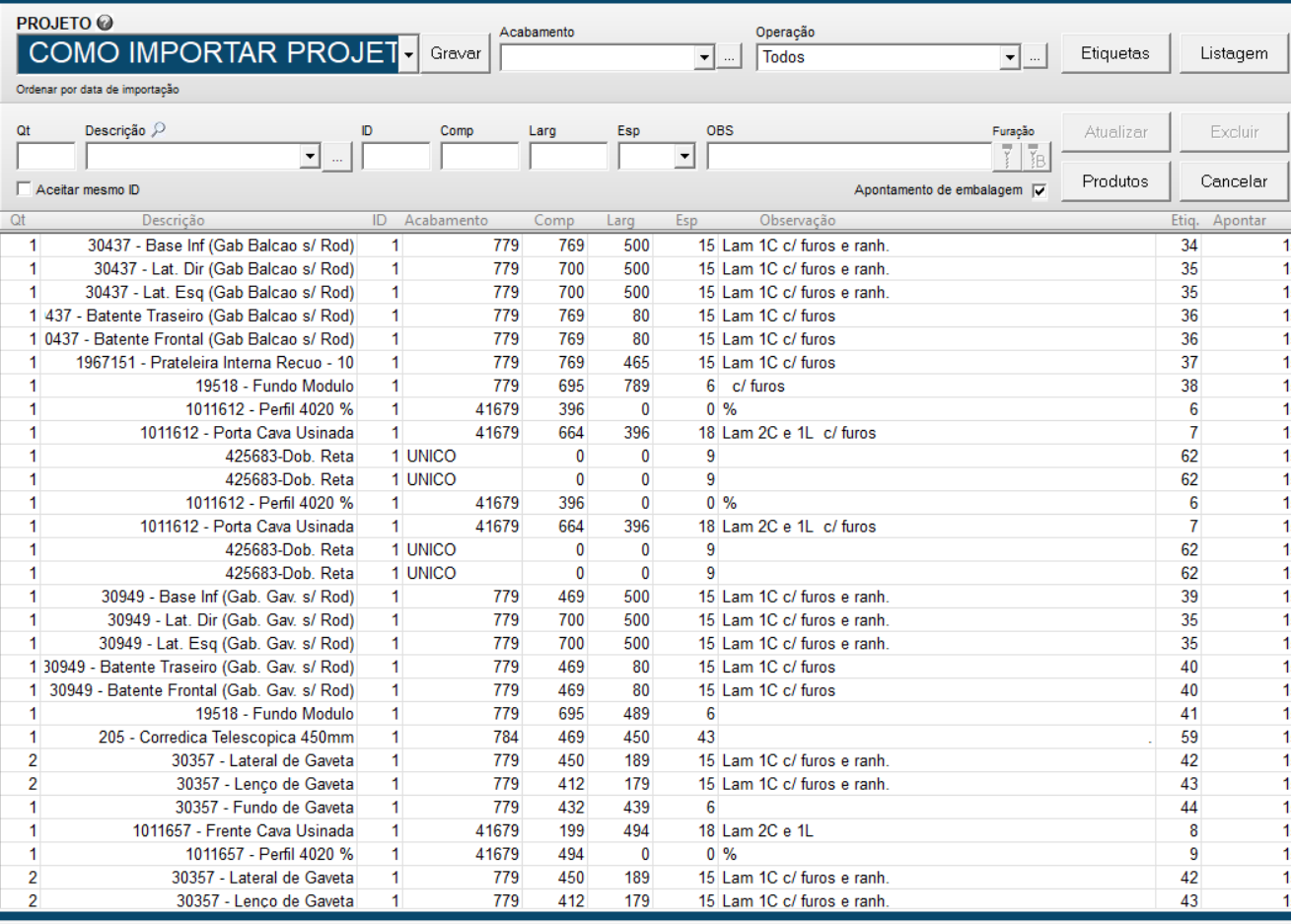
Task: Click Ordenar por data de importação
Action: (98, 90)
